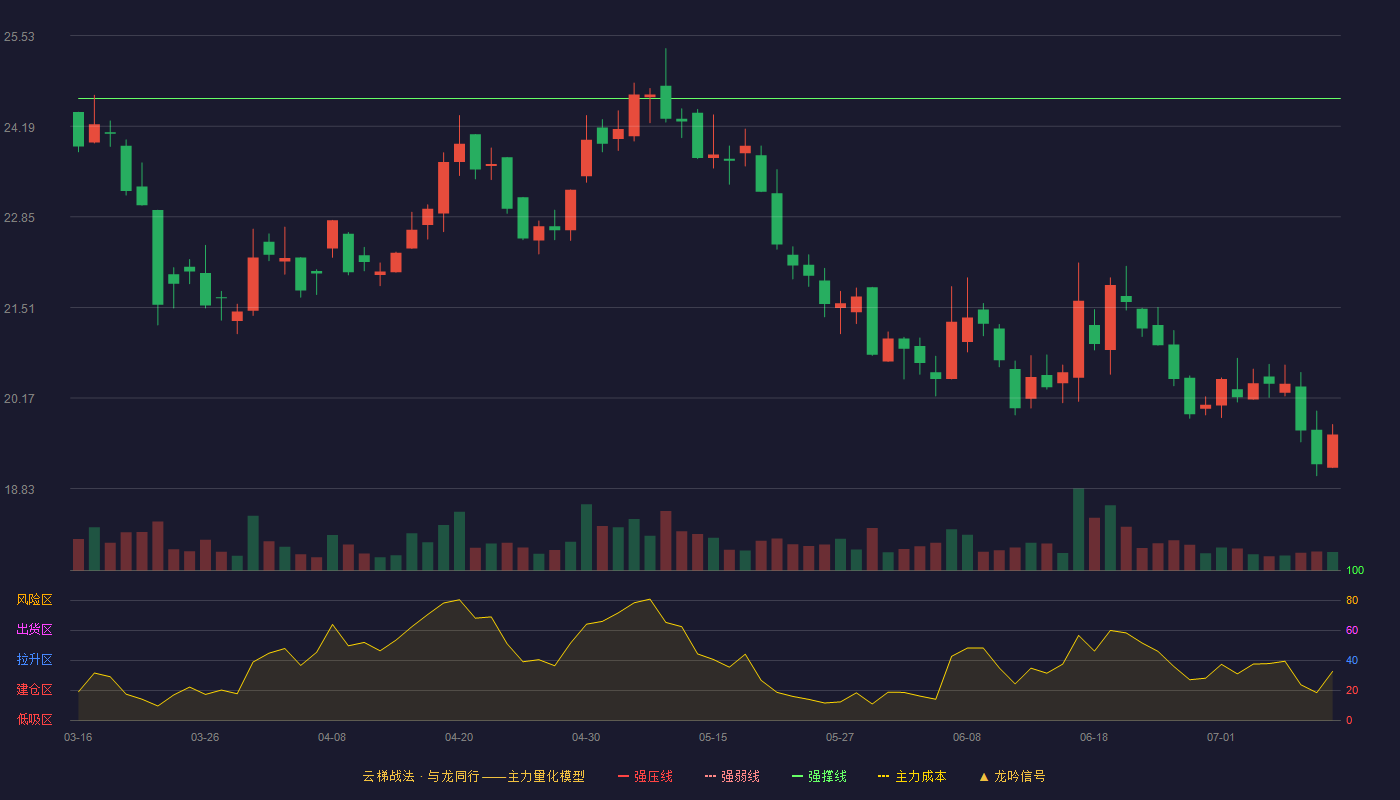Image resolution: width=1400 pixels, height=800 pixels.
Task: Click the 20.17 price axis label
Action: 19,399
